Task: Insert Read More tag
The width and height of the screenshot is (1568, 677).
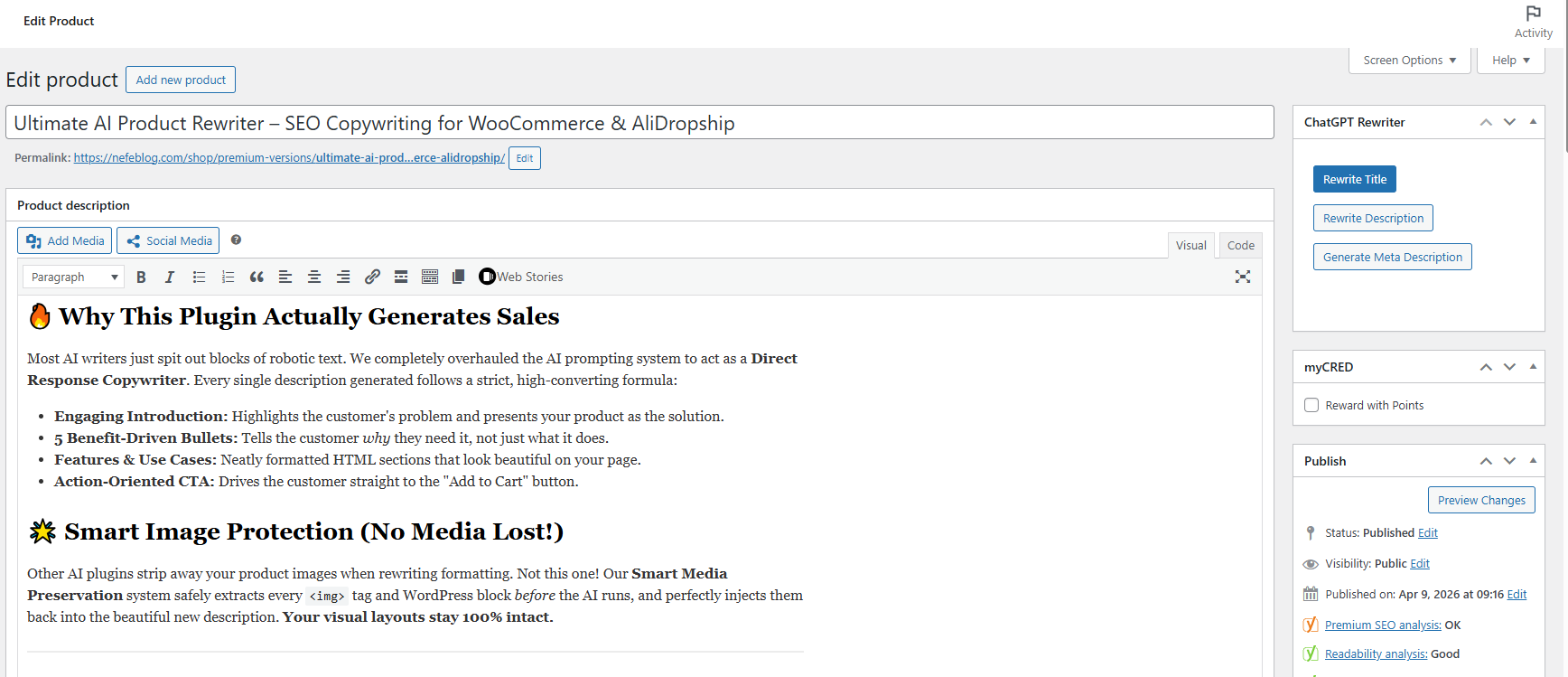Action: tap(401, 277)
